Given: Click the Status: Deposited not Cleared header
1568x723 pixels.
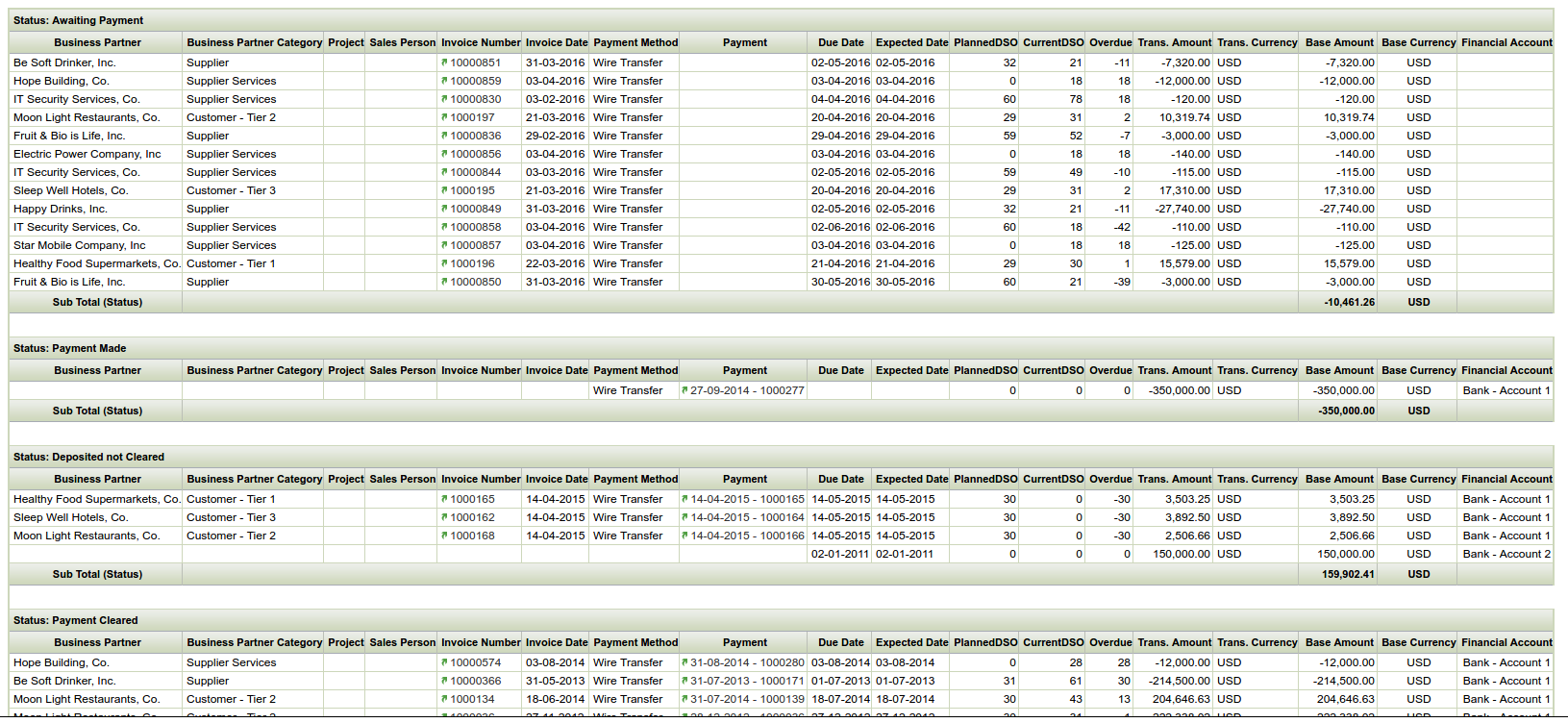Looking at the screenshot, I should coord(88,457).
